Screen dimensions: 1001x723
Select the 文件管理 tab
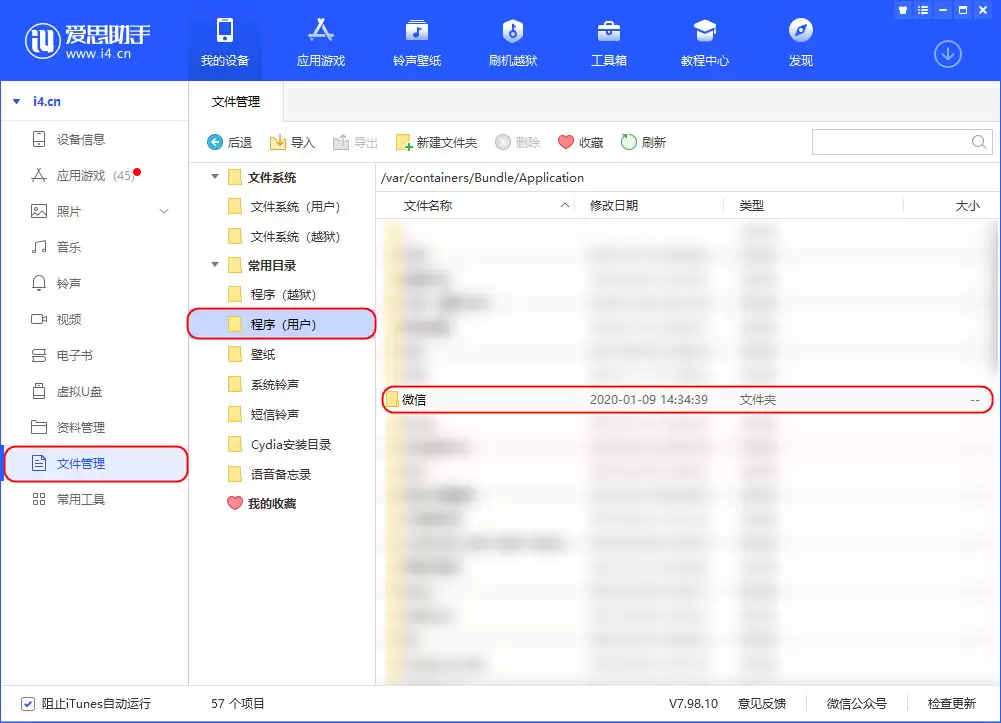(x=236, y=101)
